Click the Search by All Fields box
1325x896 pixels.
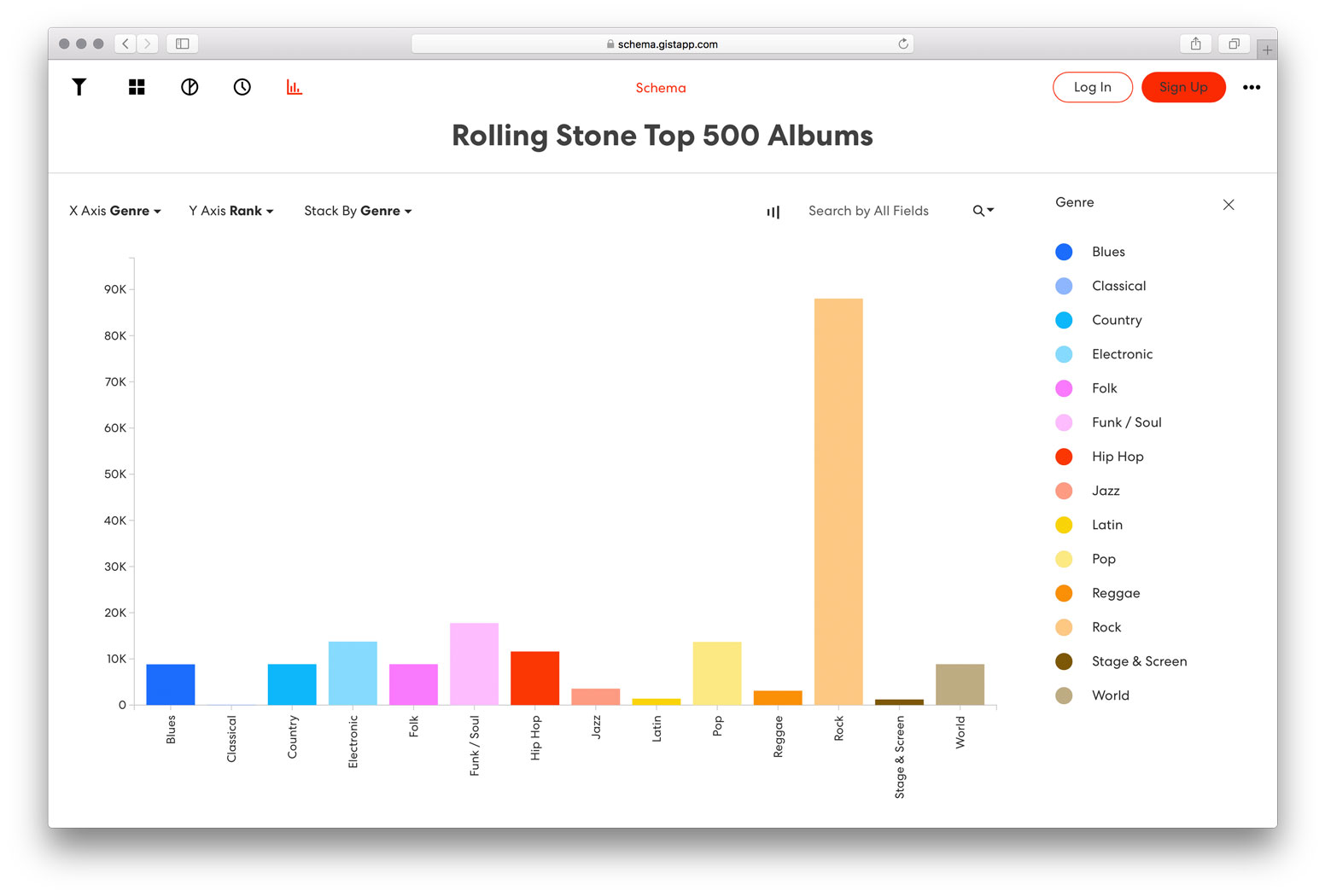pyautogui.click(x=868, y=211)
